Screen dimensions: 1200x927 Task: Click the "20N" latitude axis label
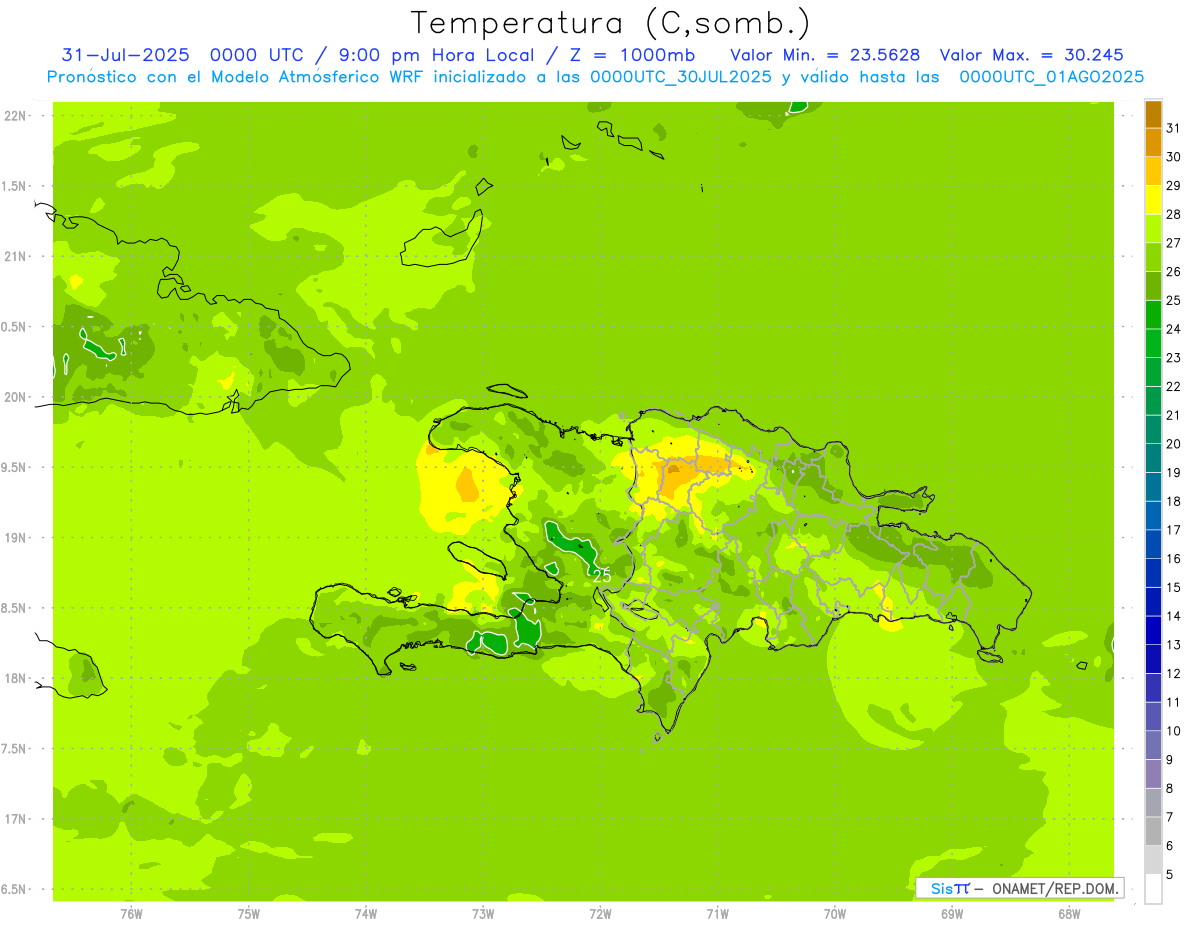[16, 397]
